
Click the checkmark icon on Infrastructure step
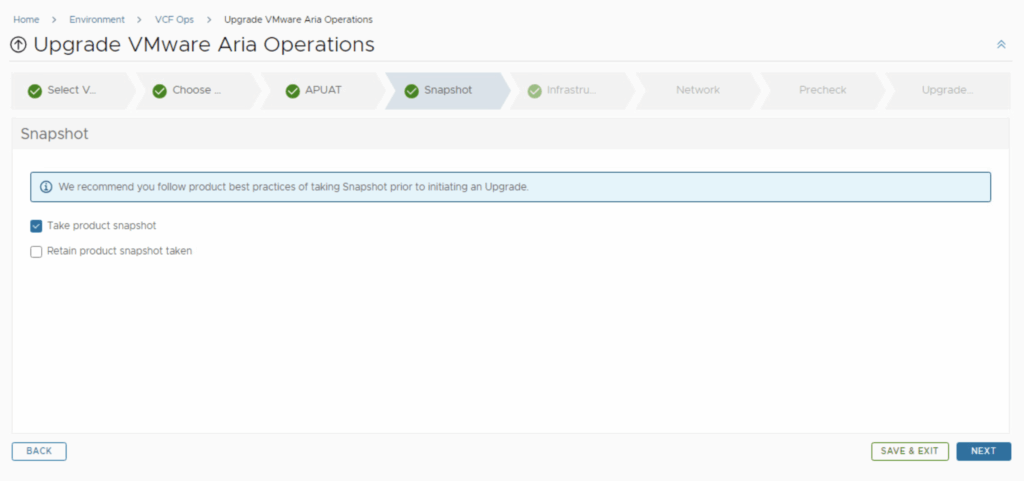pyautogui.click(x=535, y=91)
